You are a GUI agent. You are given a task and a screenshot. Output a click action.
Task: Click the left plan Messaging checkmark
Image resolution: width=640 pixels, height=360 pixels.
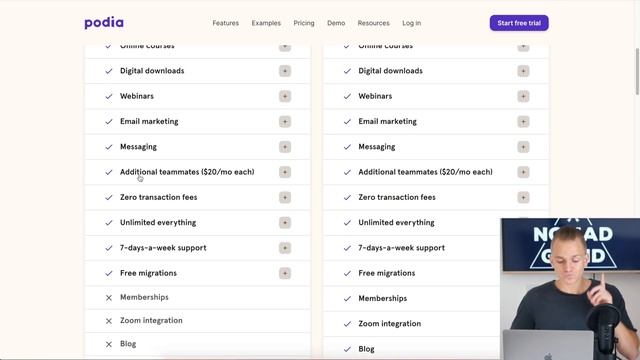click(x=109, y=147)
